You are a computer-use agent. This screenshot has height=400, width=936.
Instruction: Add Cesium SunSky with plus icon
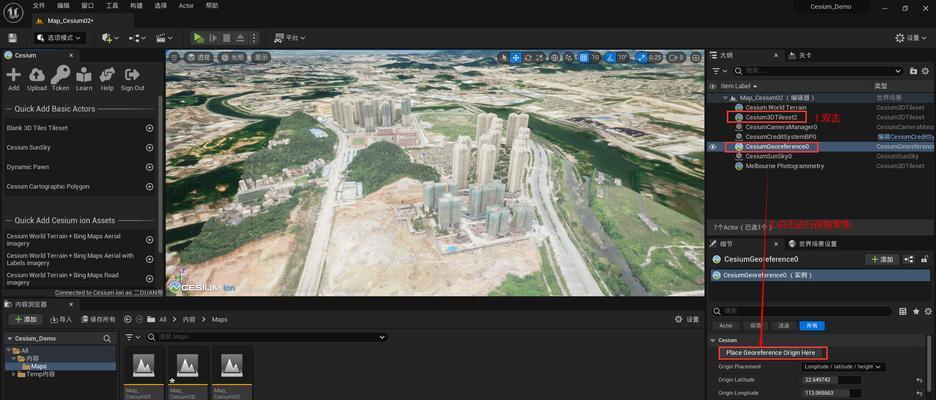point(149,147)
